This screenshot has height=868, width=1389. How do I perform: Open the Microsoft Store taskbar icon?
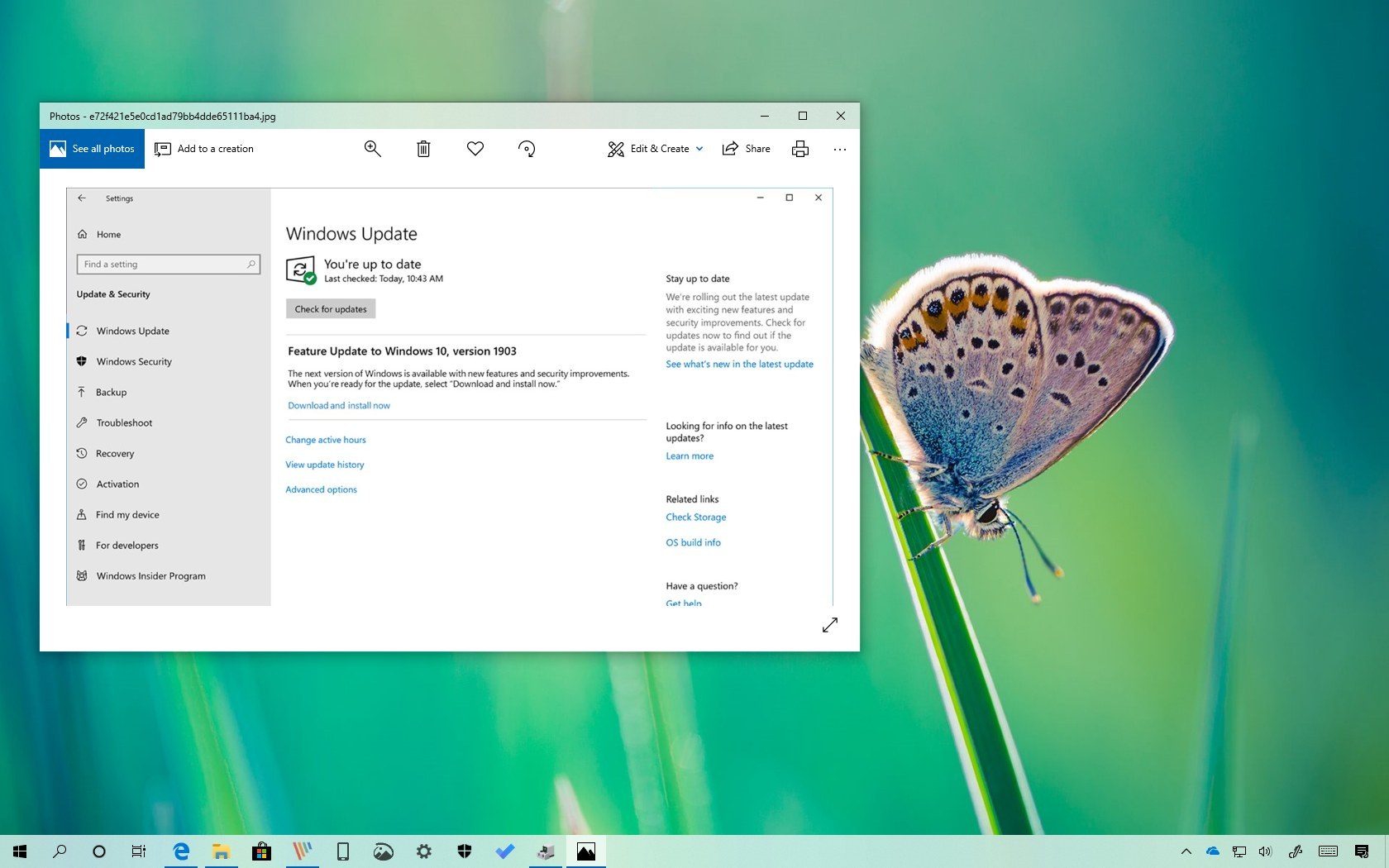tap(261, 851)
